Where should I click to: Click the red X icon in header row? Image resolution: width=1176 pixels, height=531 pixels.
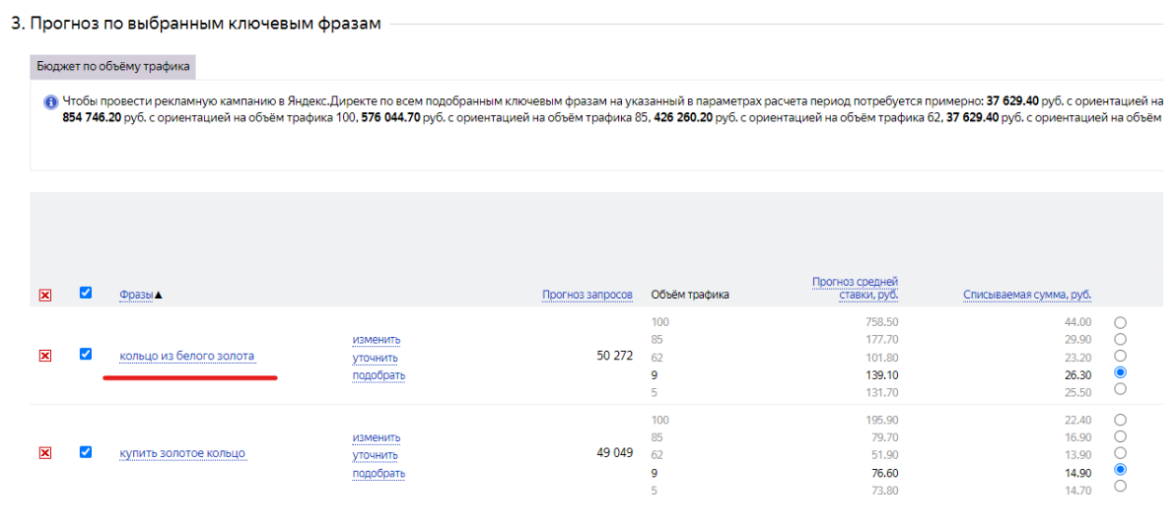tap(45, 295)
